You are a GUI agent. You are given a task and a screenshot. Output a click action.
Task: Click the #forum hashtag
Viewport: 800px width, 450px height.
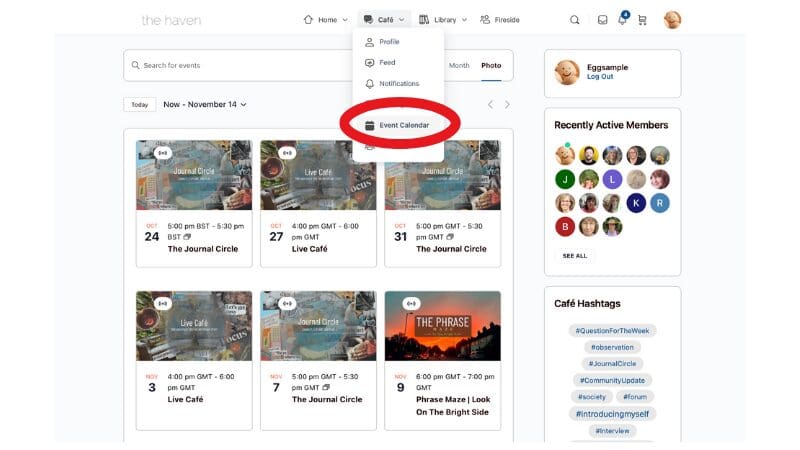[x=635, y=396]
